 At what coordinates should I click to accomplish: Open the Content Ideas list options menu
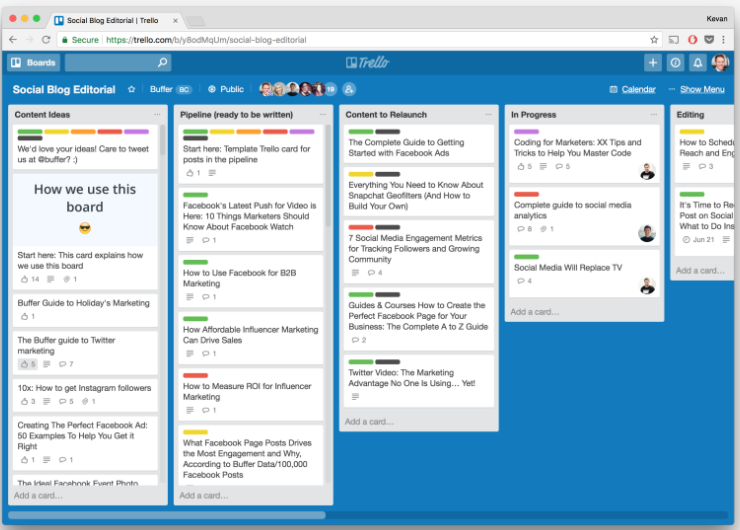(157, 115)
